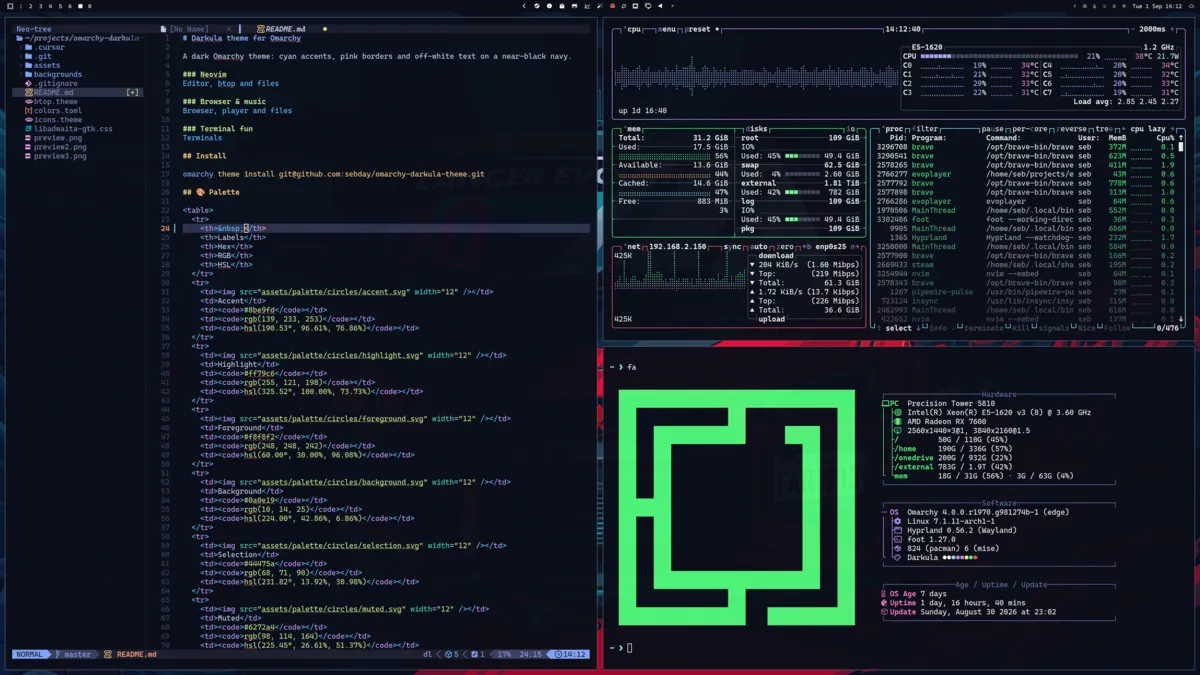Click the markdown icon on the README.md tab
The image size is (1200, 675).
point(260,29)
